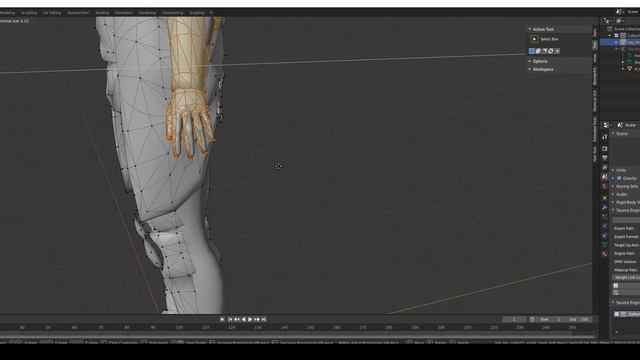Switch to the Animation workspace tab
The image size is (640, 360).
point(124,13)
